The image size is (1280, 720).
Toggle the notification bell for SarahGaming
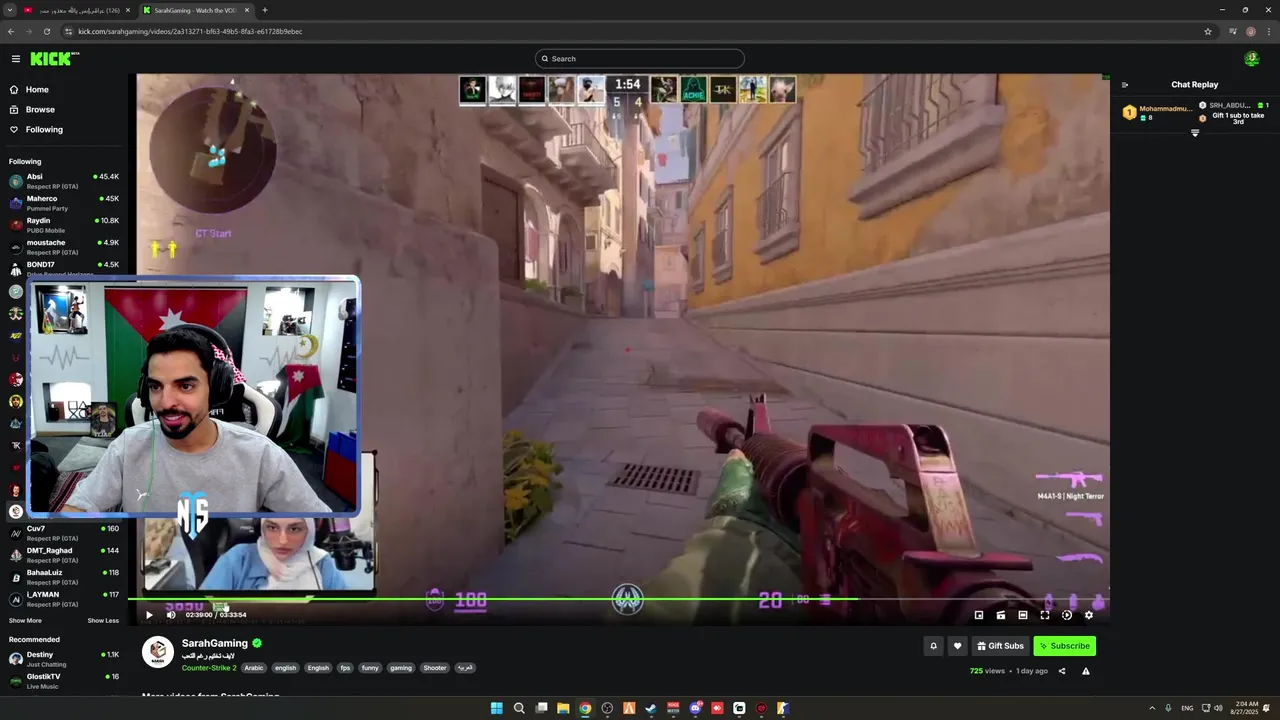click(x=934, y=646)
